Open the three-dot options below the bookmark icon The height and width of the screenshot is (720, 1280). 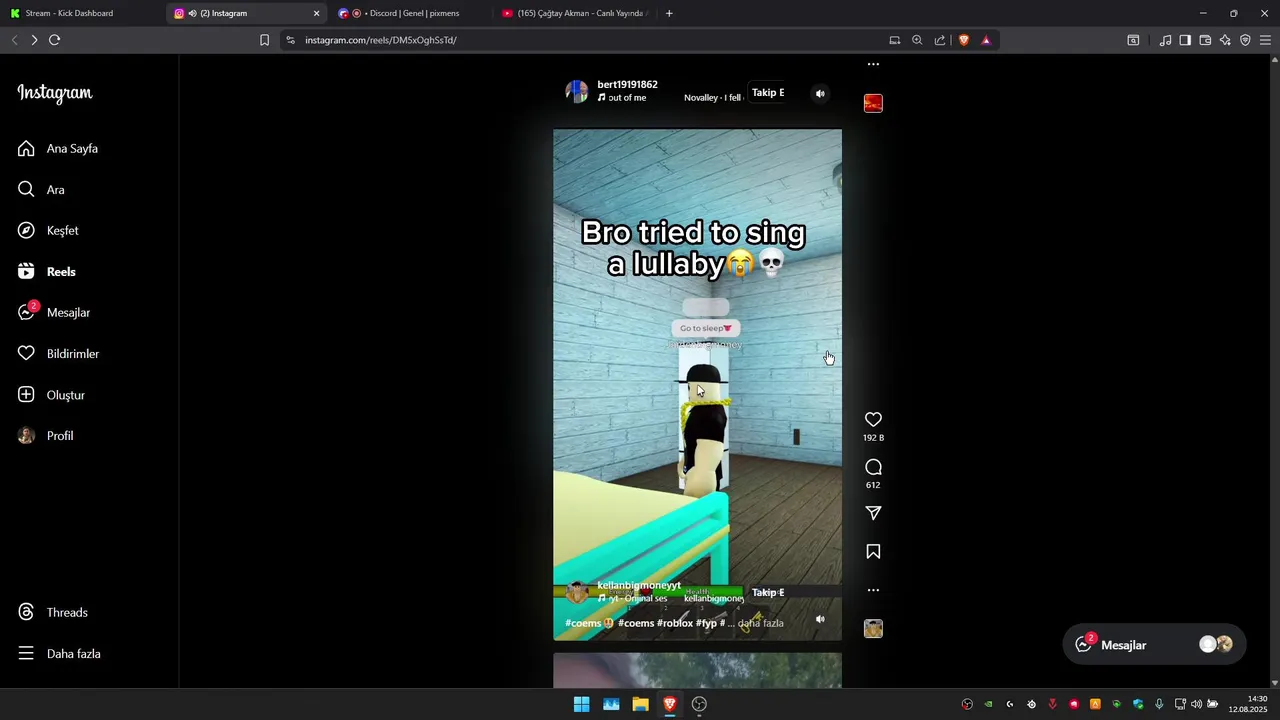click(x=873, y=590)
